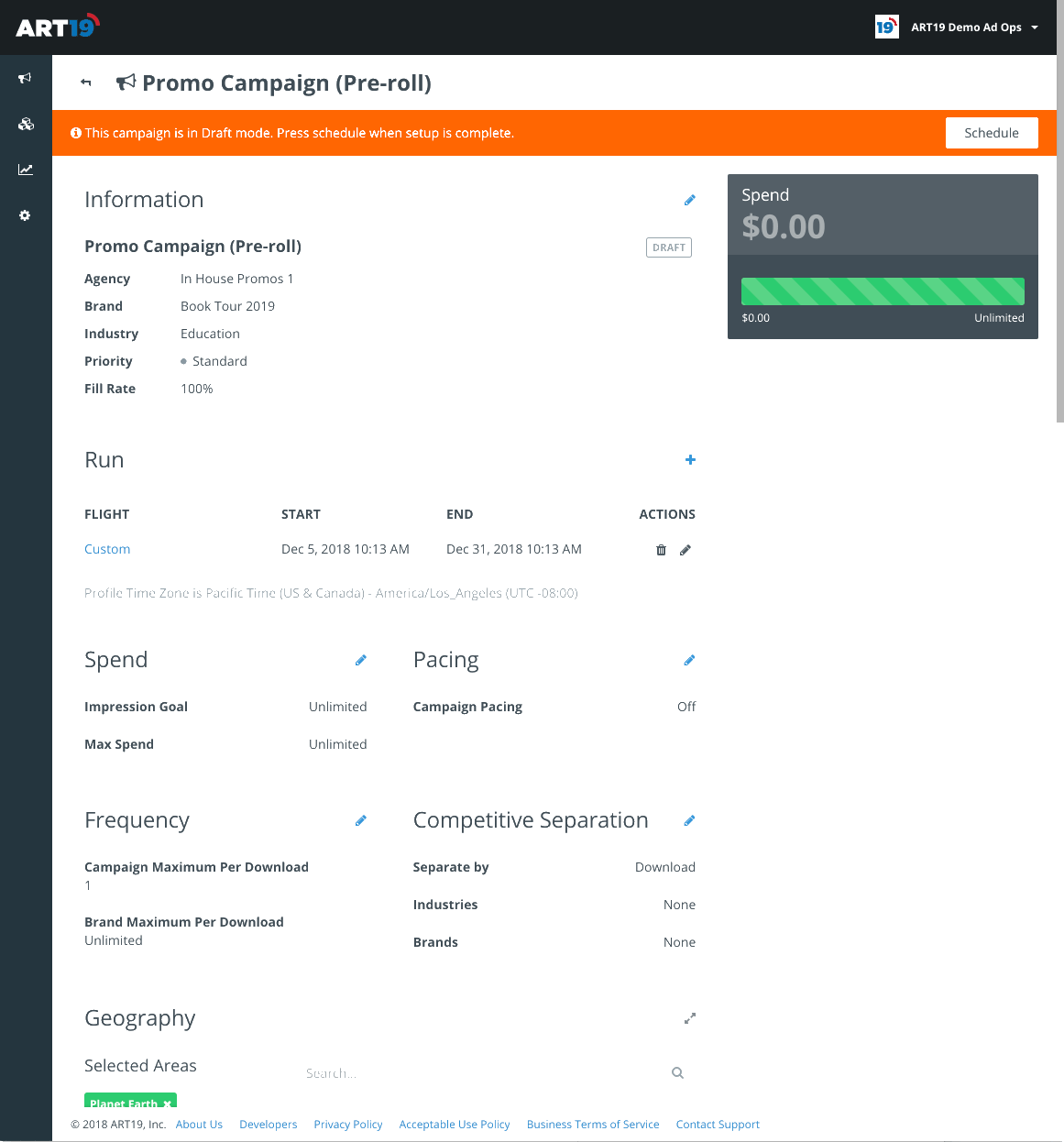The image size is (1064, 1142).
Task: Go back using the arrow icon
Action: (86, 82)
